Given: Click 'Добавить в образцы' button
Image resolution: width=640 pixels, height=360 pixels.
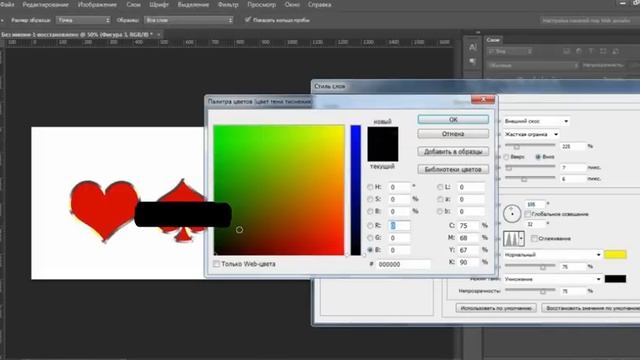Looking at the screenshot, I should (x=453, y=151).
